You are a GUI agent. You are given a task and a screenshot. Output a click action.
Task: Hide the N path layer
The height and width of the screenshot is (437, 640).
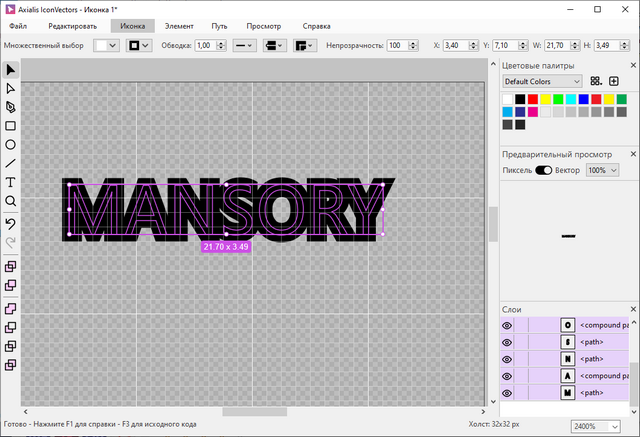pyautogui.click(x=507, y=359)
